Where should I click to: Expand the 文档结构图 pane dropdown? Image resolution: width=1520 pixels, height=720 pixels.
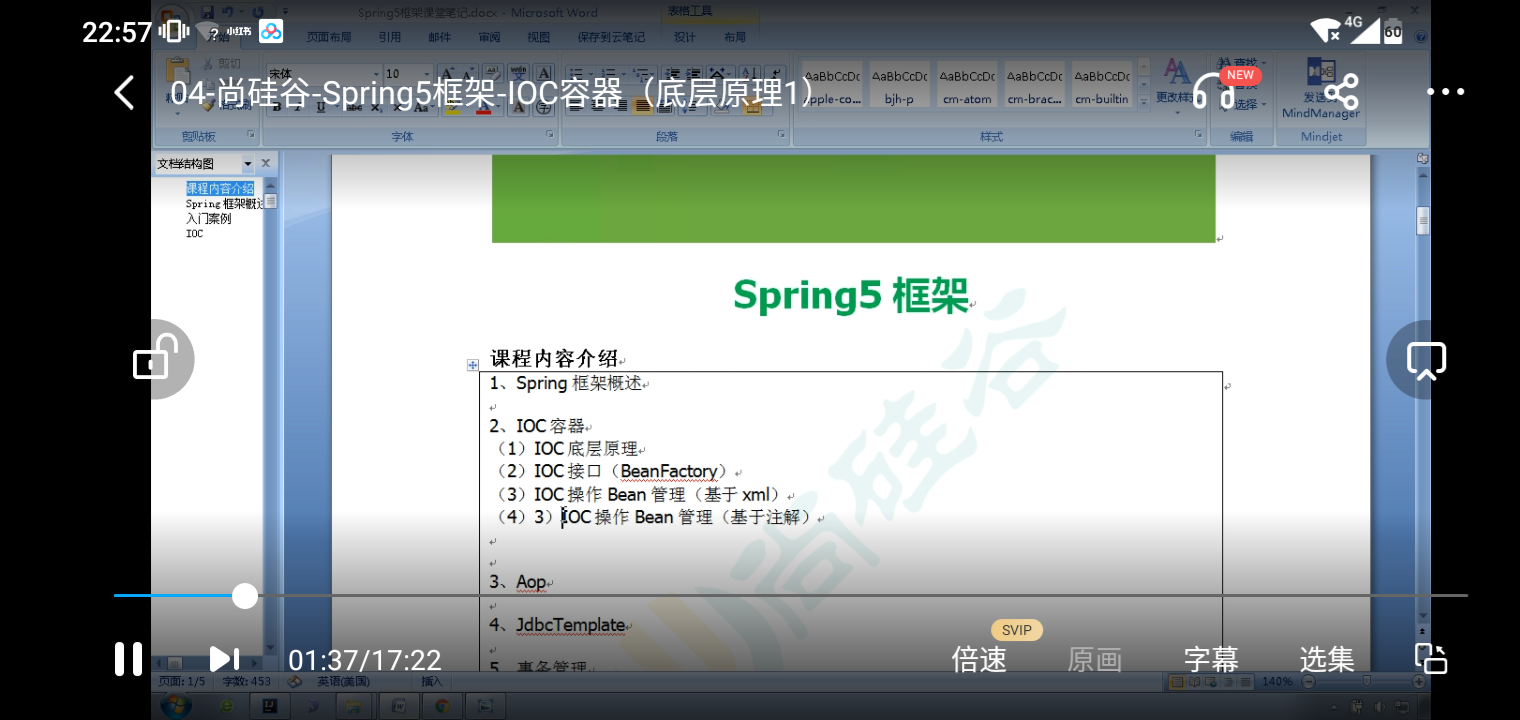tap(248, 163)
